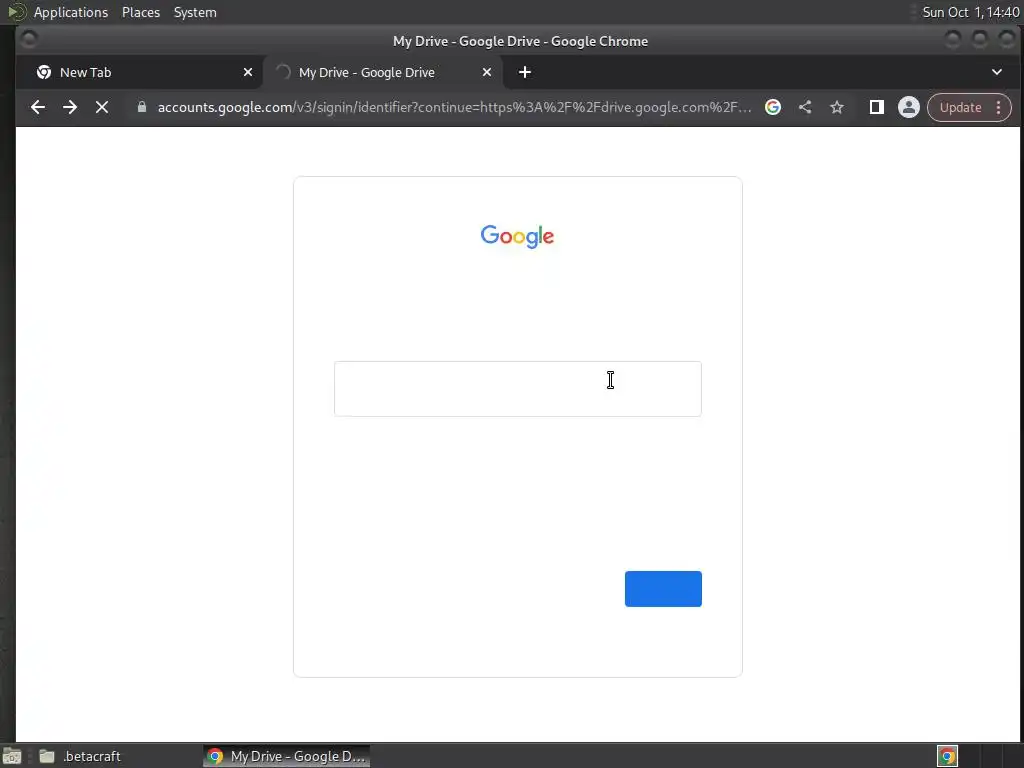Go back to the previous page
The width and height of the screenshot is (1024, 768).
tap(38, 107)
